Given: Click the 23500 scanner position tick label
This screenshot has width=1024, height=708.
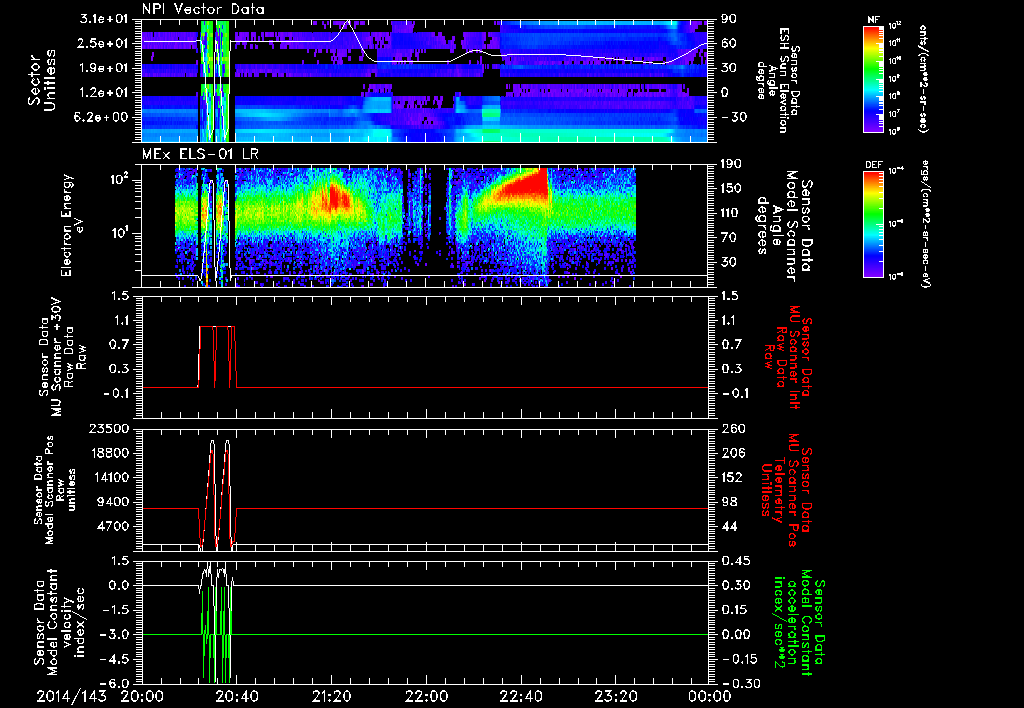Looking at the screenshot, I should click(x=110, y=428).
